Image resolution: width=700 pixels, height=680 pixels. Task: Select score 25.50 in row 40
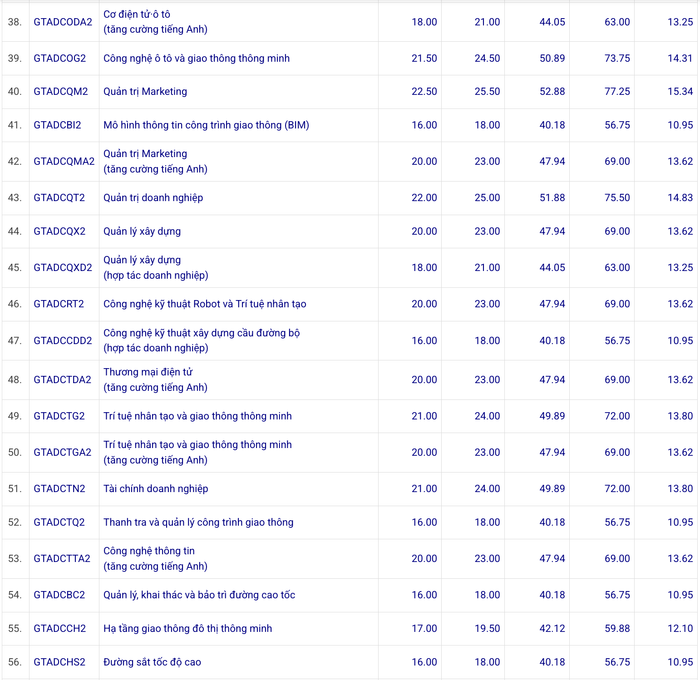pos(487,92)
